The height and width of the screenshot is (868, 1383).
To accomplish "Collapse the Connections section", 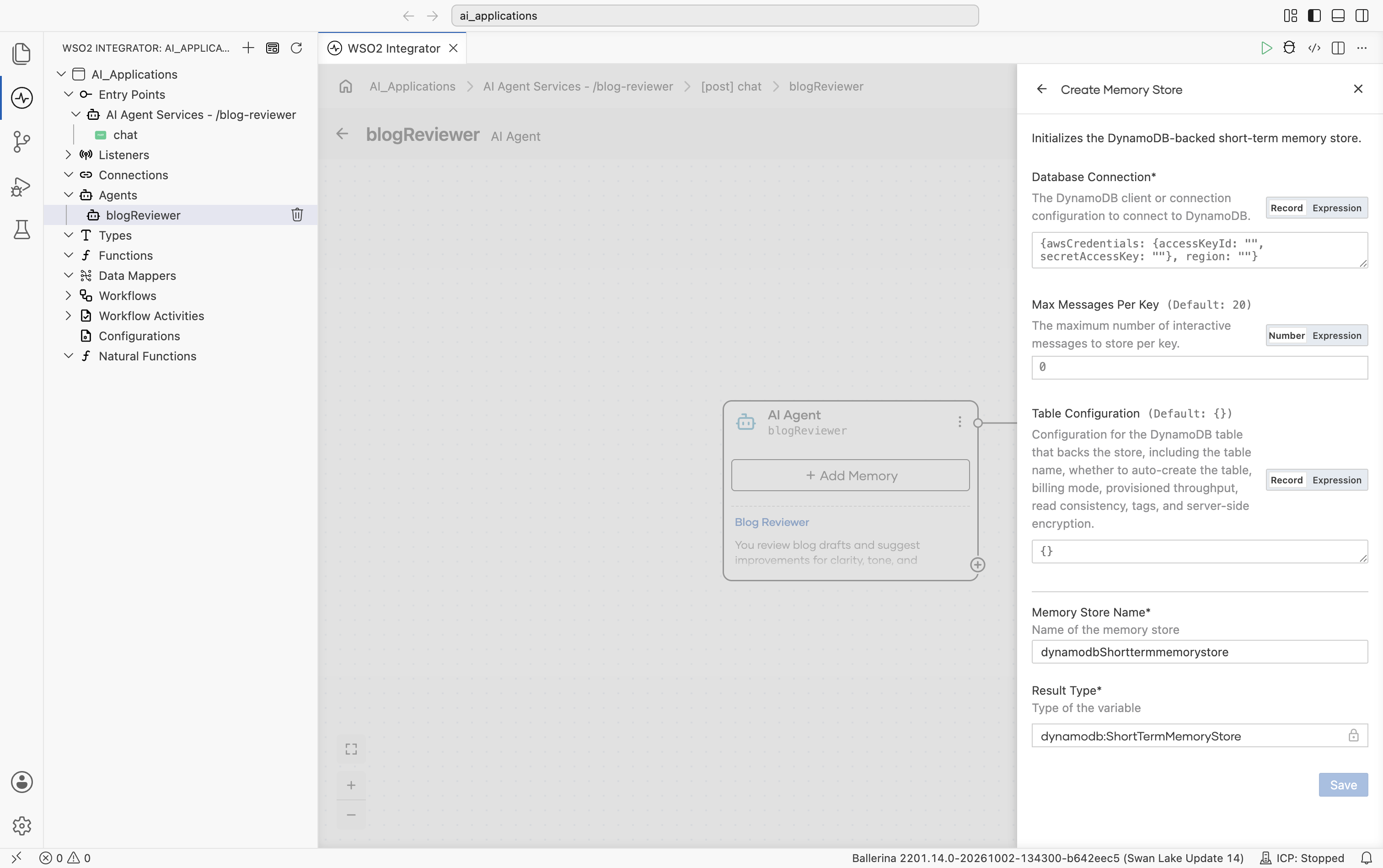I will click(x=68, y=175).
